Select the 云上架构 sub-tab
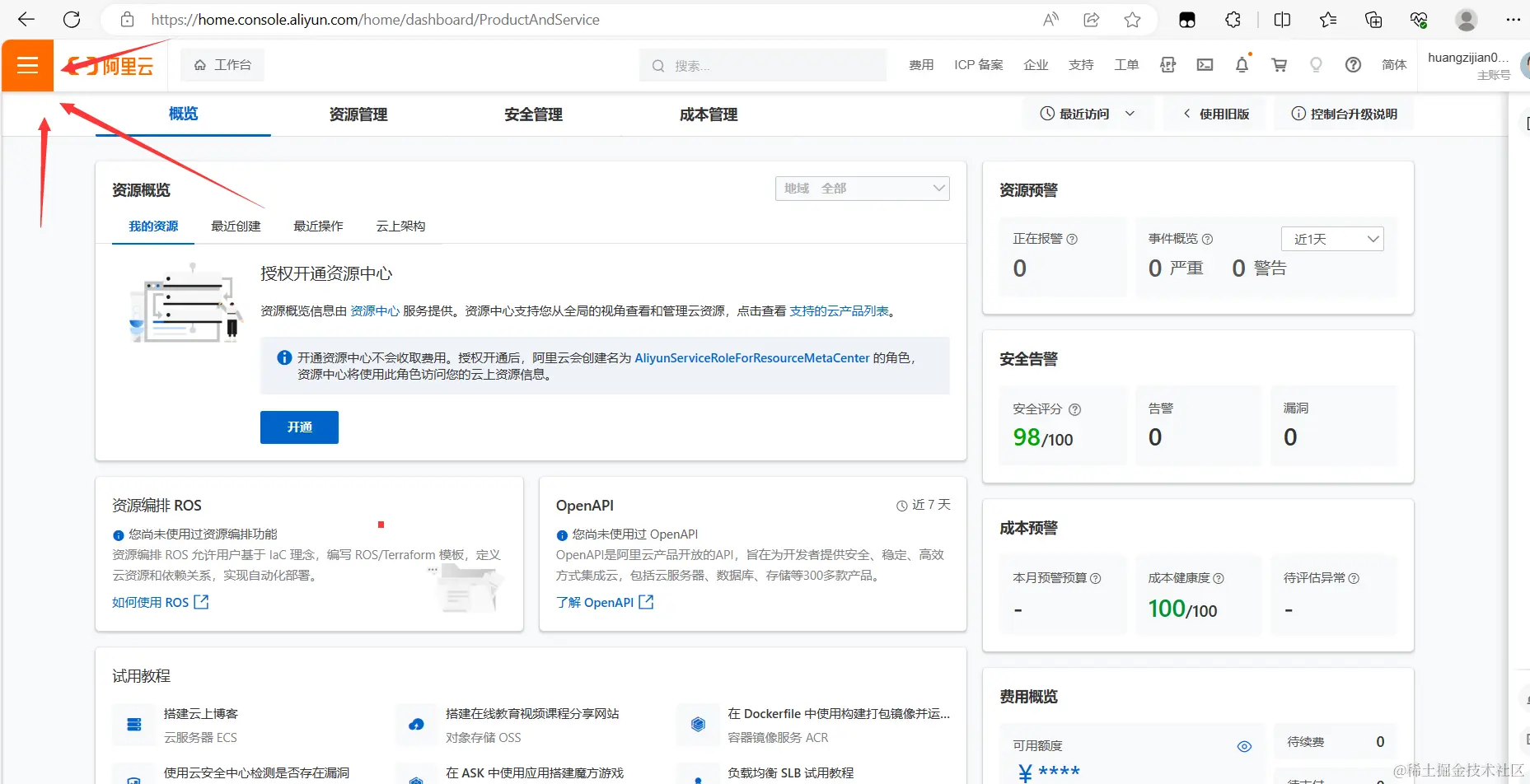 click(x=400, y=226)
